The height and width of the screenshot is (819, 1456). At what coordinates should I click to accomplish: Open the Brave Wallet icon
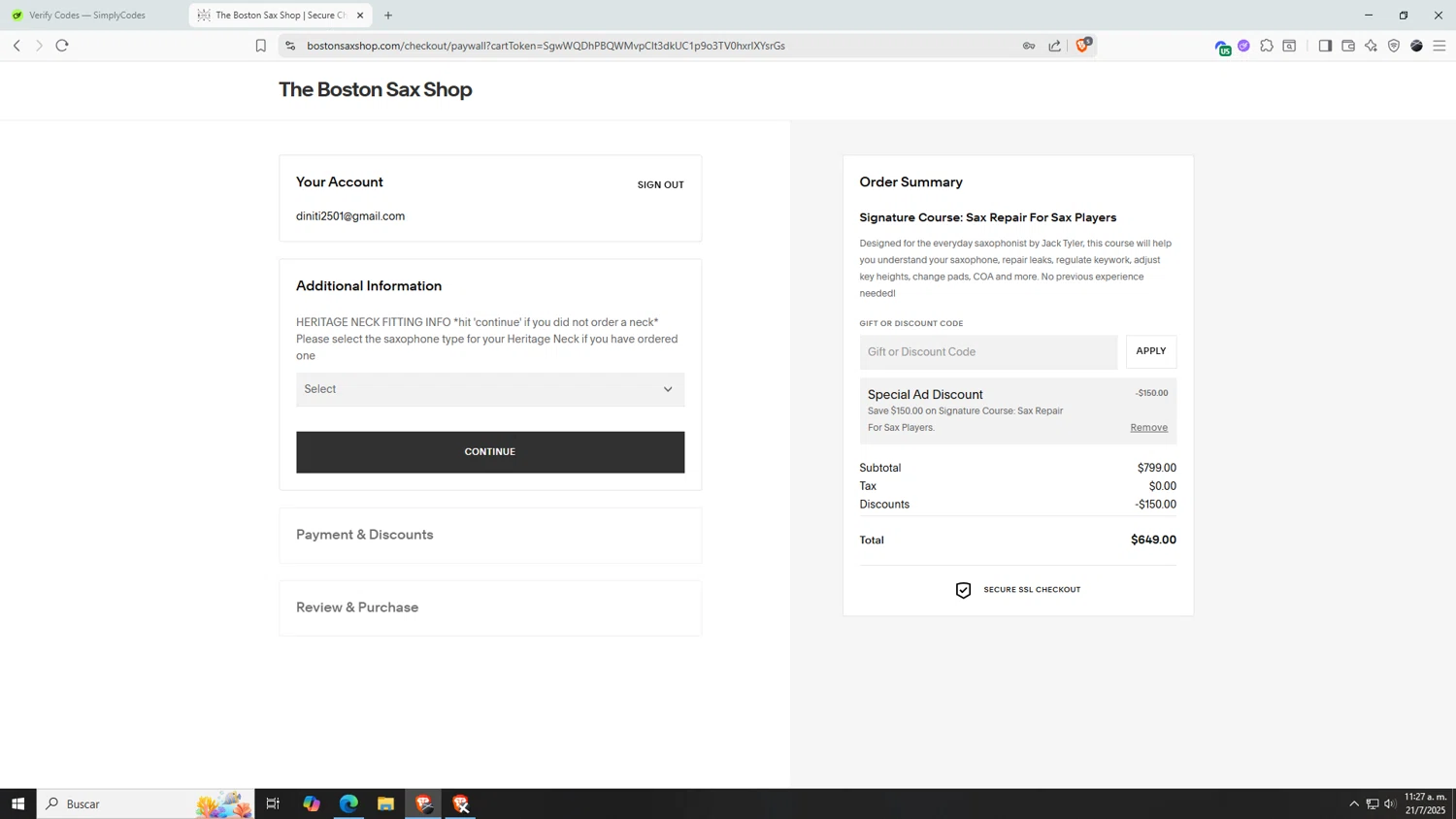click(1348, 46)
